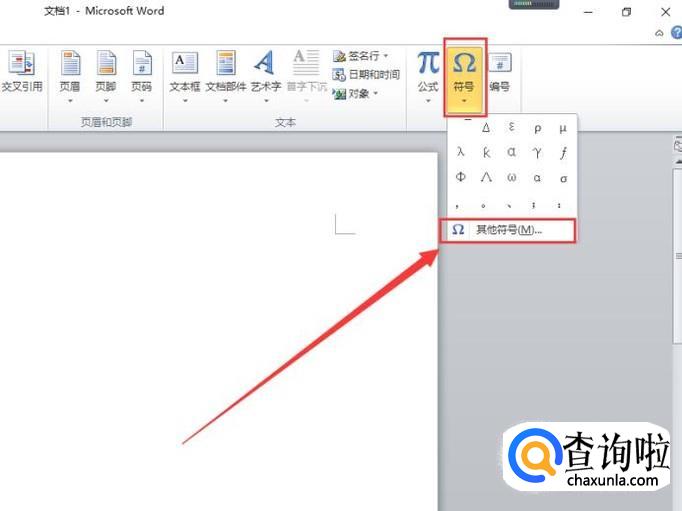Viewport: 682px width, 511px height.
Task: Expand the Text Box (文本框) dropdown arrow
Action: tap(185, 101)
